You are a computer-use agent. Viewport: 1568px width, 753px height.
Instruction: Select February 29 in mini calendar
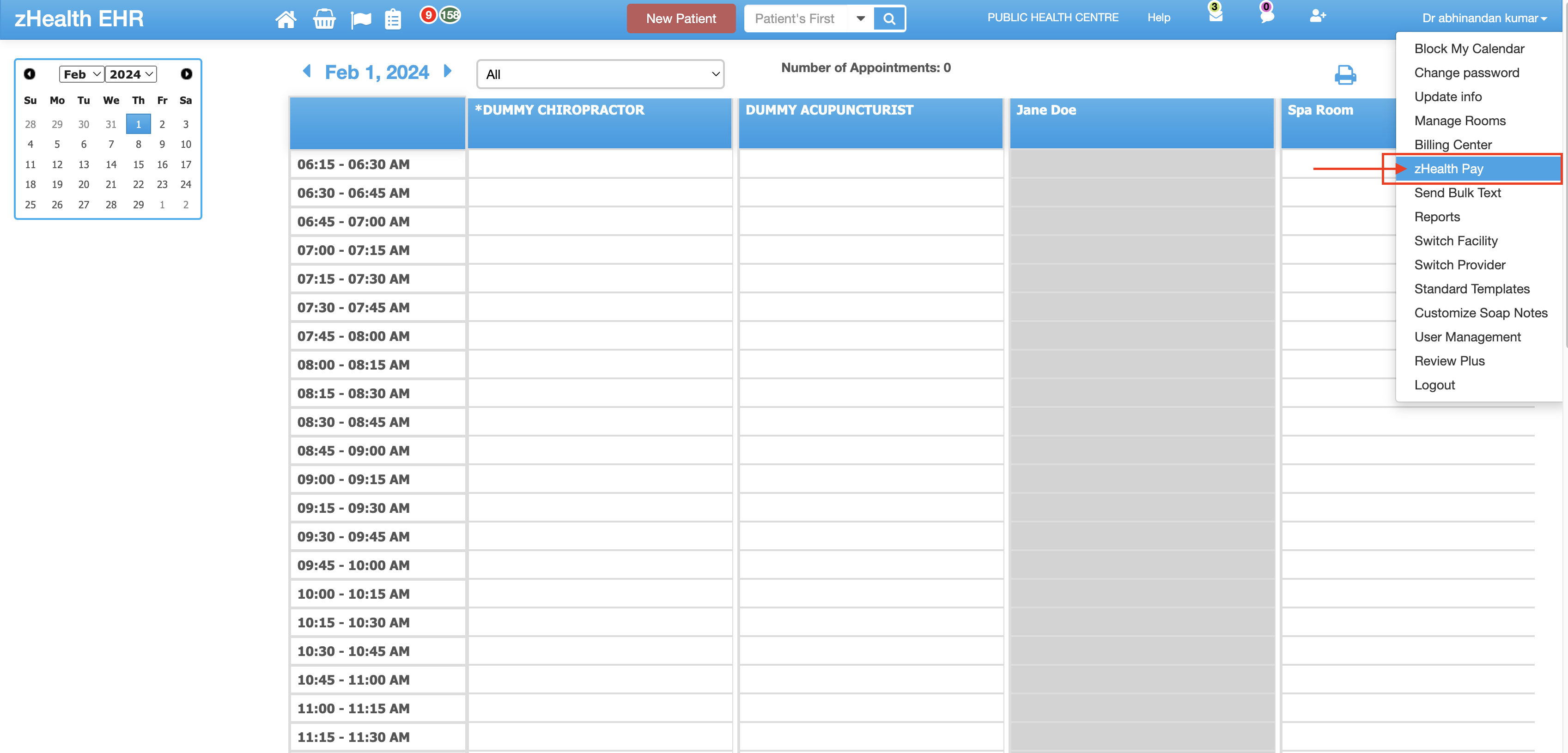(138, 205)
